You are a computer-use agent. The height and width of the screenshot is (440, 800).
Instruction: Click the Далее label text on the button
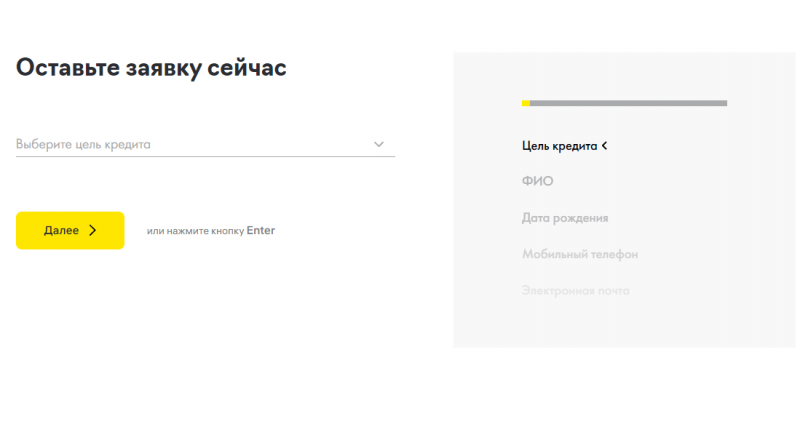coord(61,230)
